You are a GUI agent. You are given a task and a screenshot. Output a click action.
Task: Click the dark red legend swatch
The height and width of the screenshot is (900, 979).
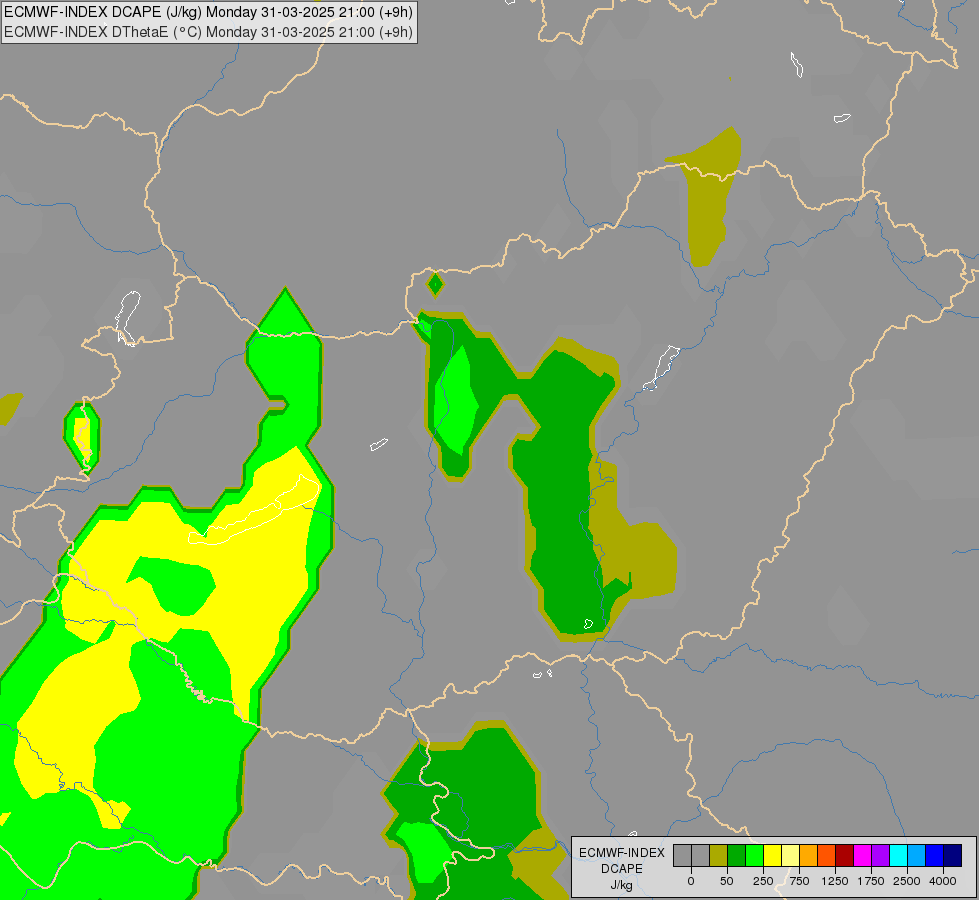click(x=845, y=856)
